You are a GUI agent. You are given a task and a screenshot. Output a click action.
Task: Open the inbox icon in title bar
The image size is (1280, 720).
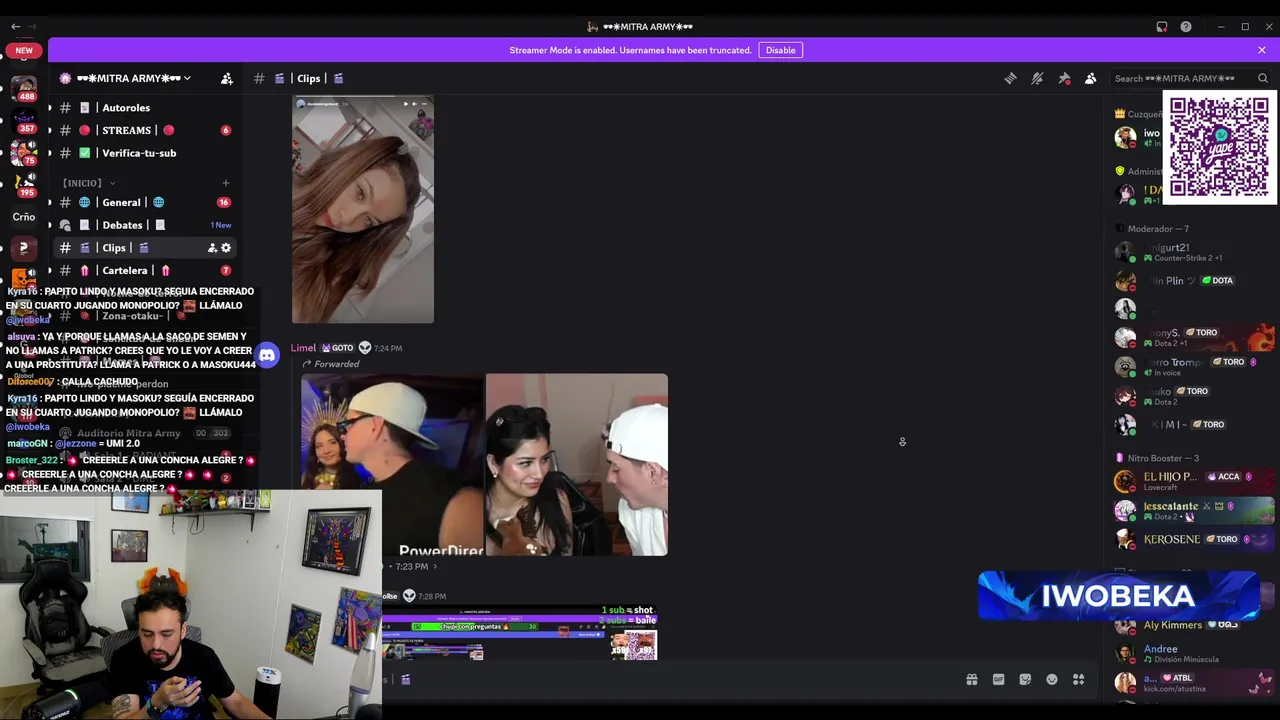1161,27
